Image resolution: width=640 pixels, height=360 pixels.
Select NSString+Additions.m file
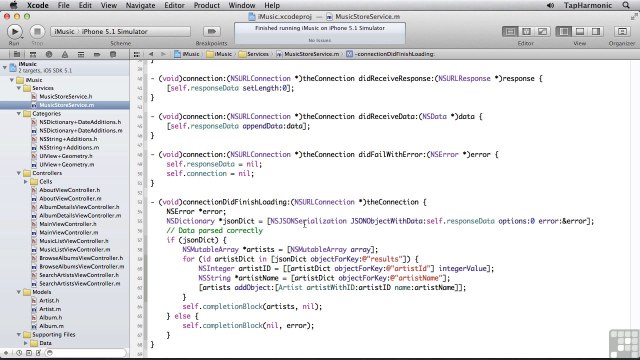tap(69, 148)
